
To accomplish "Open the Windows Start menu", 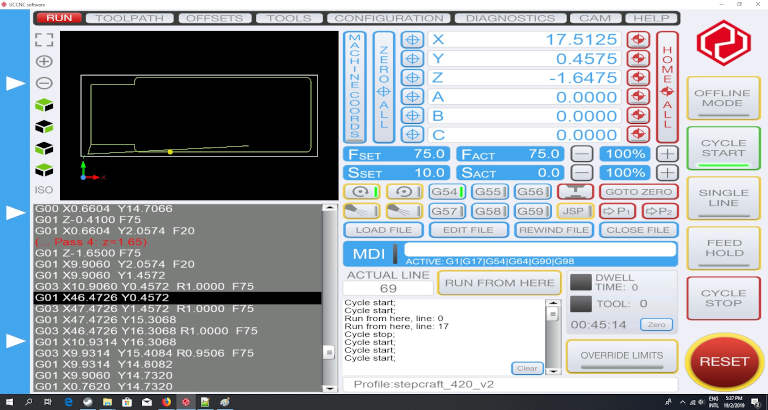I will pos(10,402).
